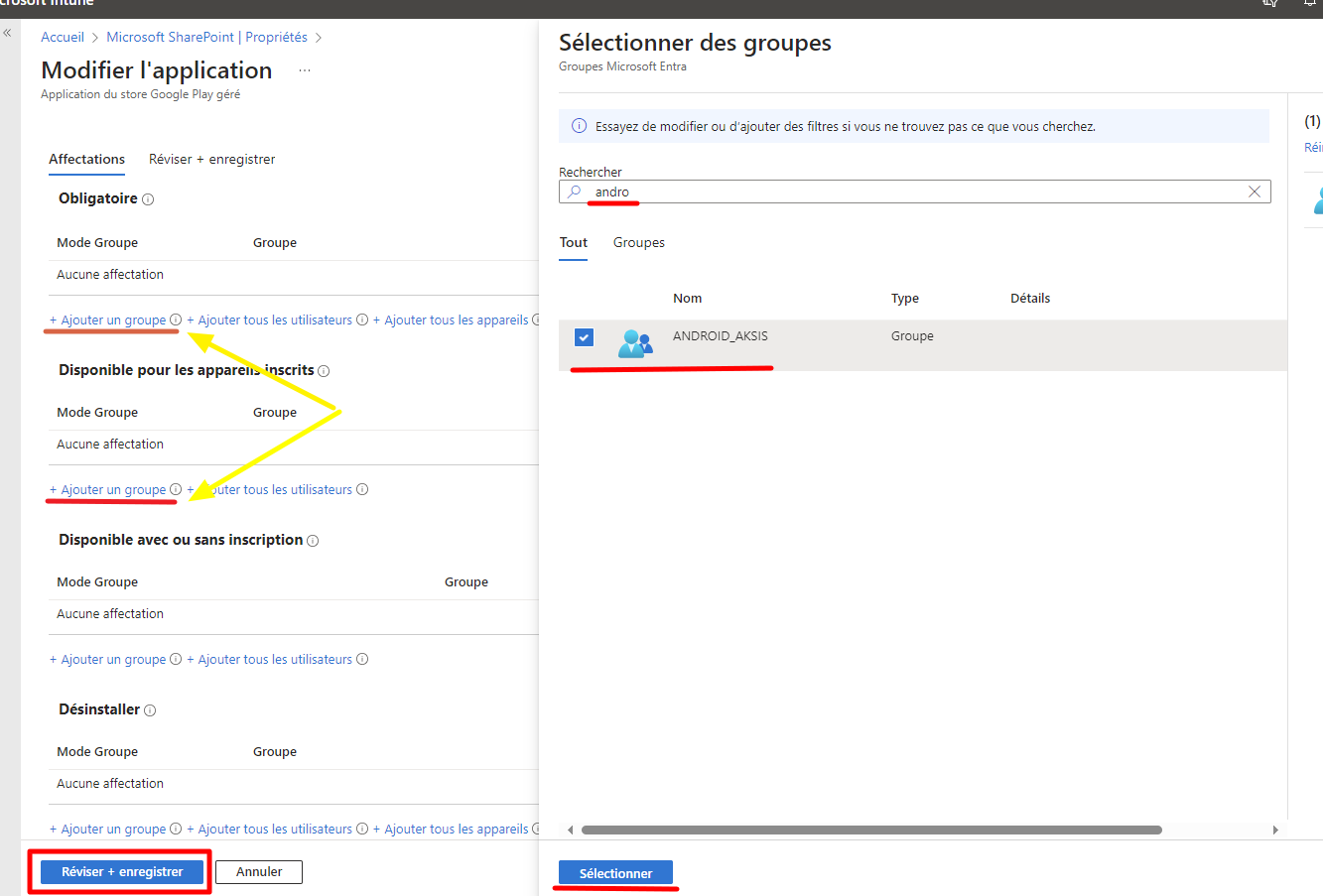This screenshot has width=1324, height=896.
Task: Click Aucune affectation under Obligatoire
Action: click(x=110, y=275)
